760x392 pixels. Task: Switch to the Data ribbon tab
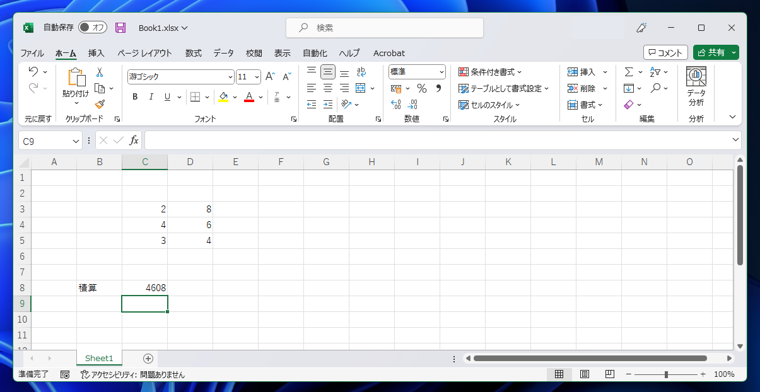(x=223, y=53)
